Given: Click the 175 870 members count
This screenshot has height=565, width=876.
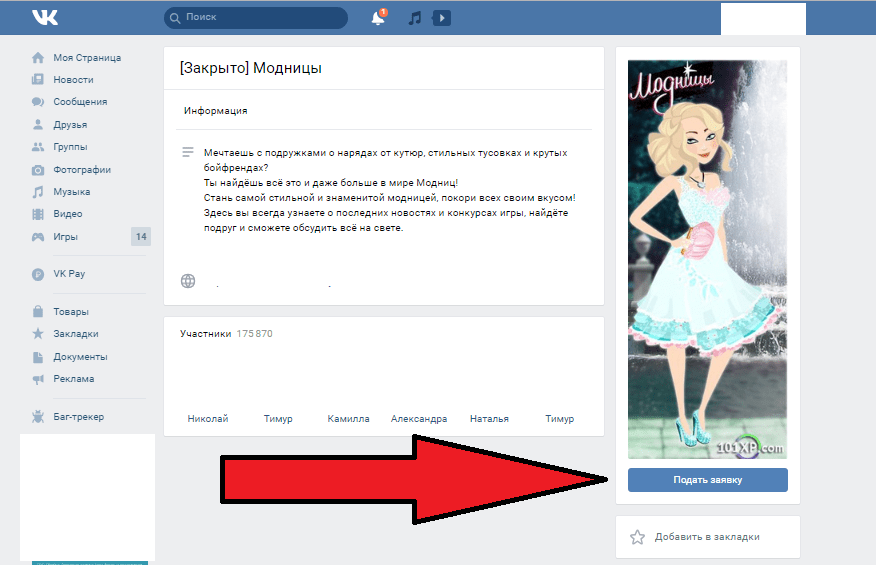Looking at the screenshot, I should pyautogui.click(x=254, y=334).
